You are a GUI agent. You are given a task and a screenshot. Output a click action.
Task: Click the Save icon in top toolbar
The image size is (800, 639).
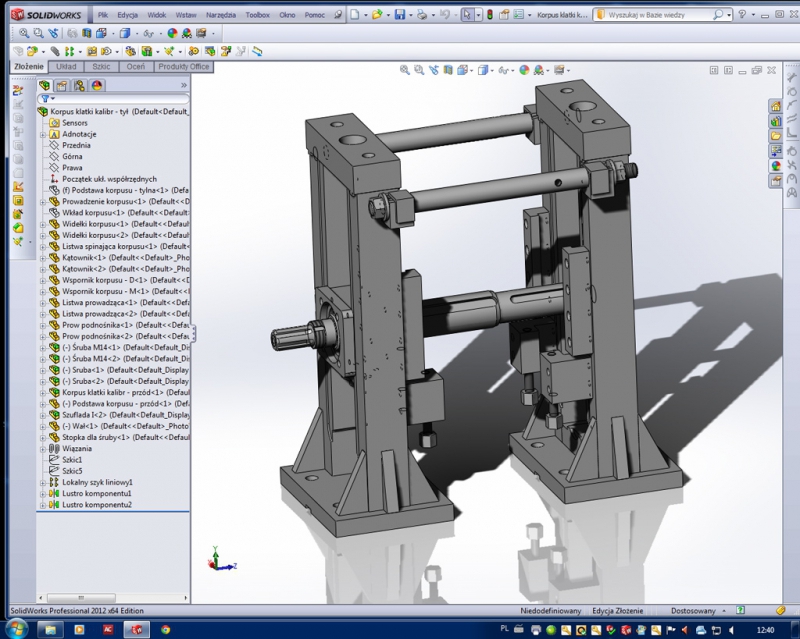click(x=400, y=16)
